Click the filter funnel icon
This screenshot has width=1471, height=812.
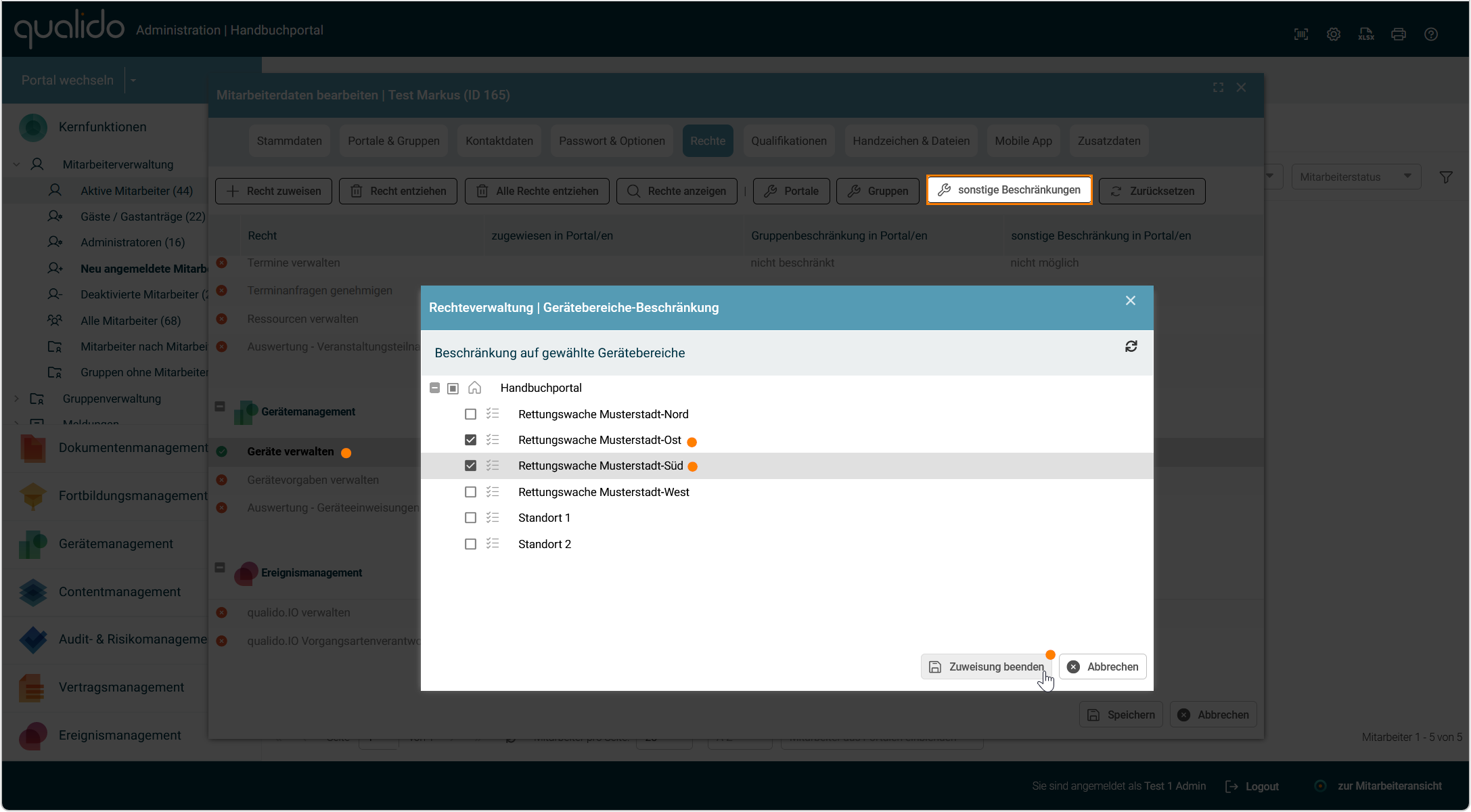pos(1445,177)
